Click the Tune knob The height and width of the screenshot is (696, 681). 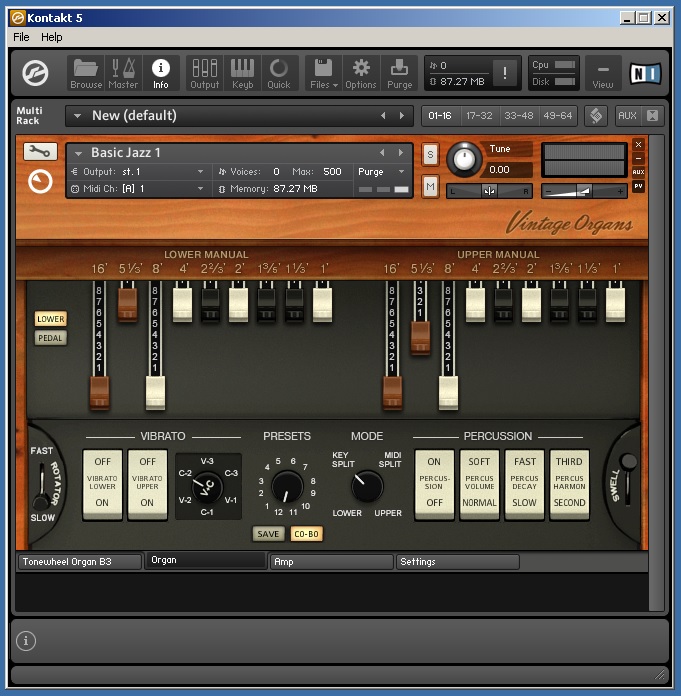(x=463, y=160)
